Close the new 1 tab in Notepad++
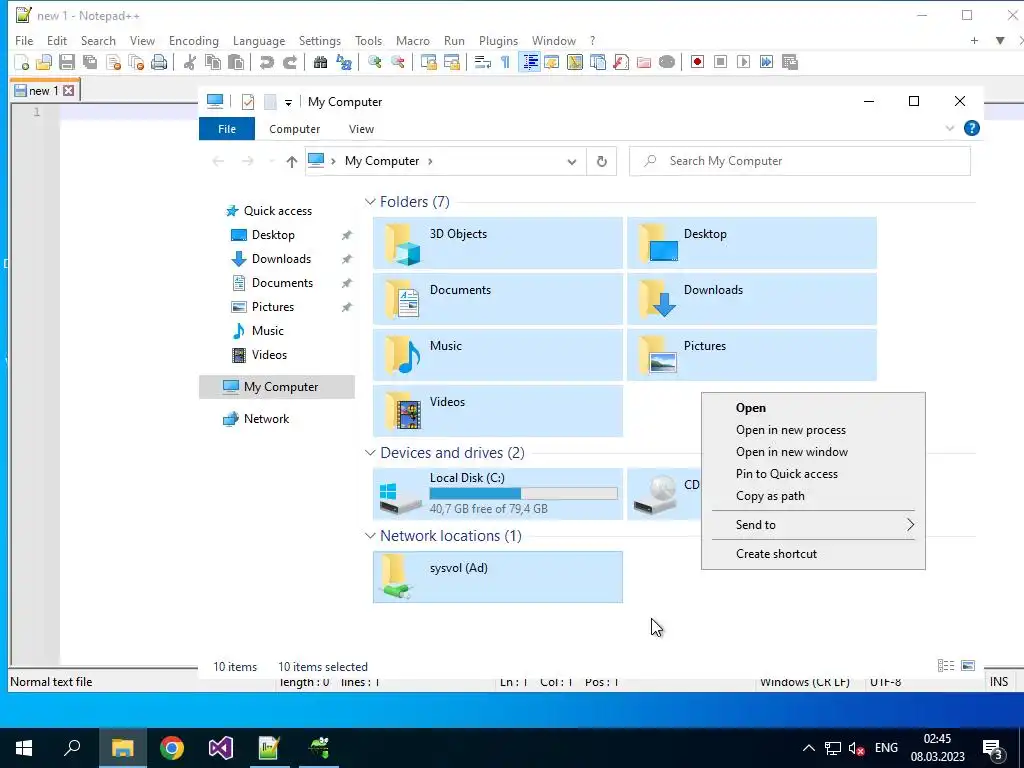The image size is (1024, 768). click(69, 91)
